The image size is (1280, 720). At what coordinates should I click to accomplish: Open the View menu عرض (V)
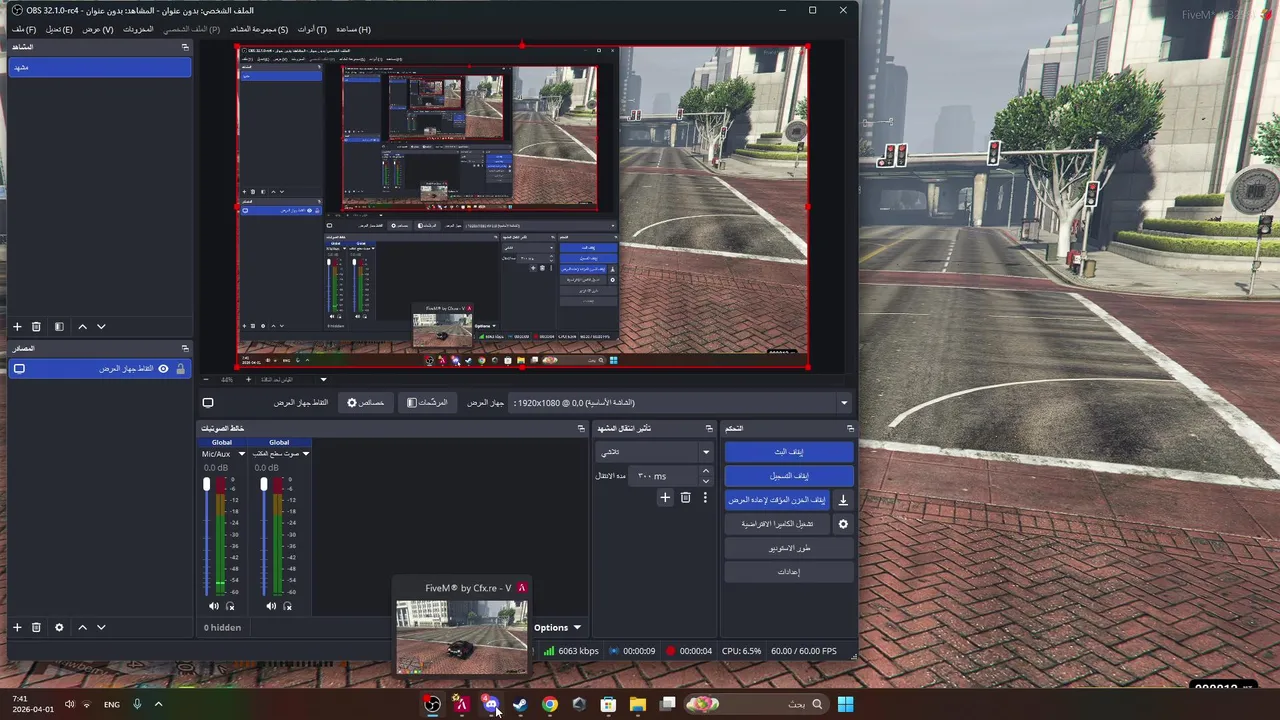pyautogui.click(x=98, y=29)
